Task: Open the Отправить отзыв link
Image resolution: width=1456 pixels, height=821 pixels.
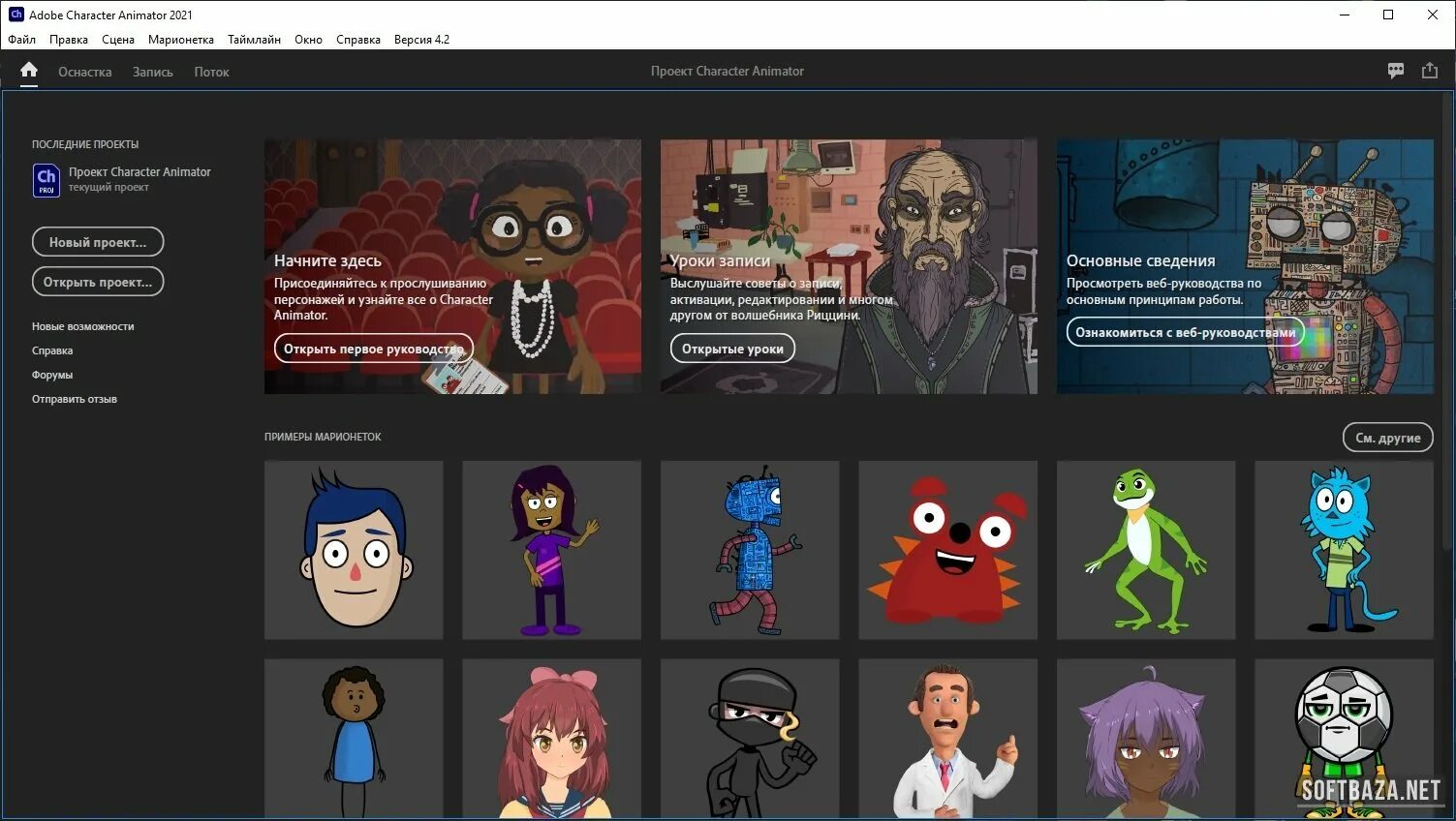Action: (75, 399)
